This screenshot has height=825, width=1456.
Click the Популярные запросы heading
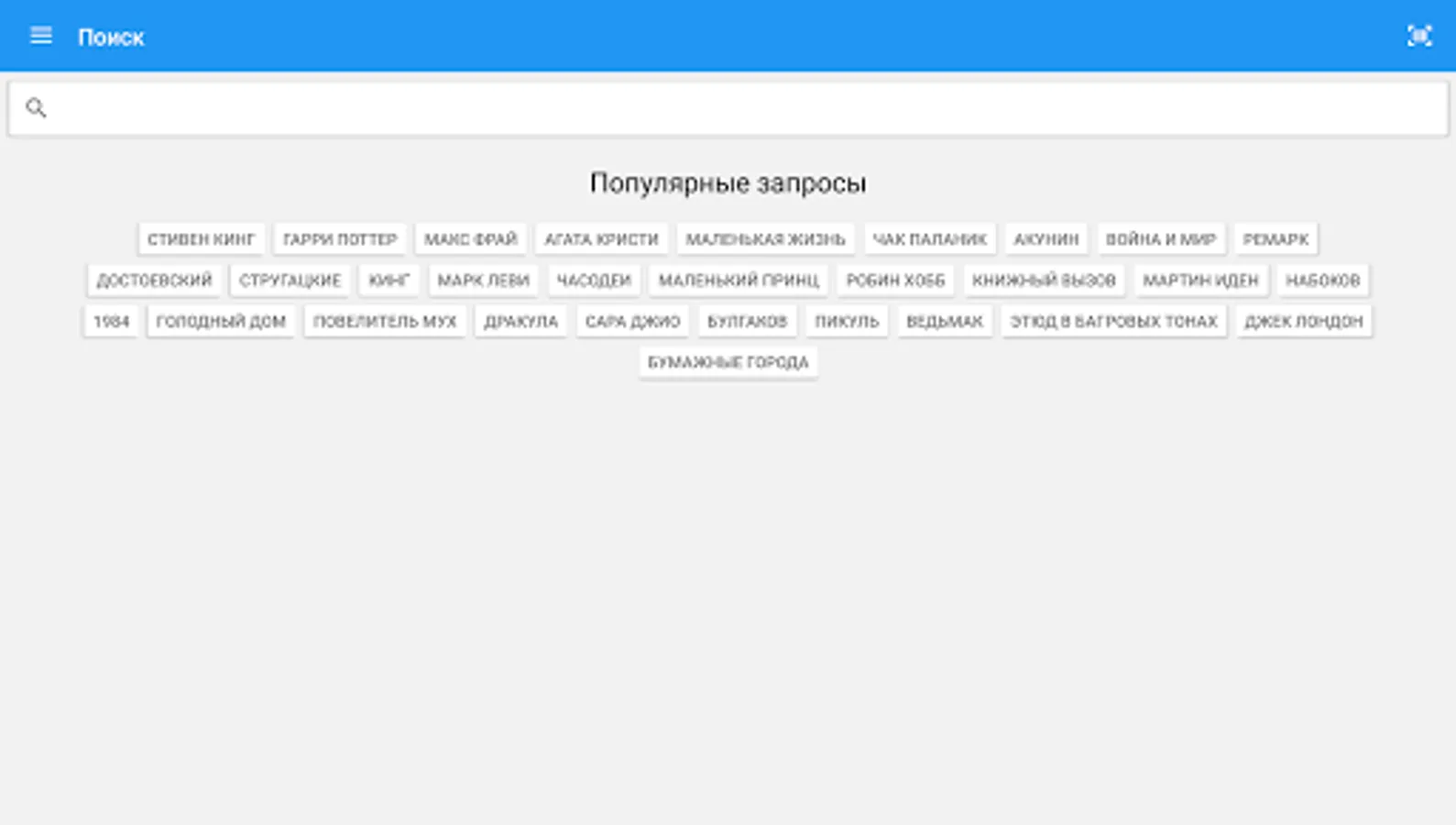pos(728,183)
